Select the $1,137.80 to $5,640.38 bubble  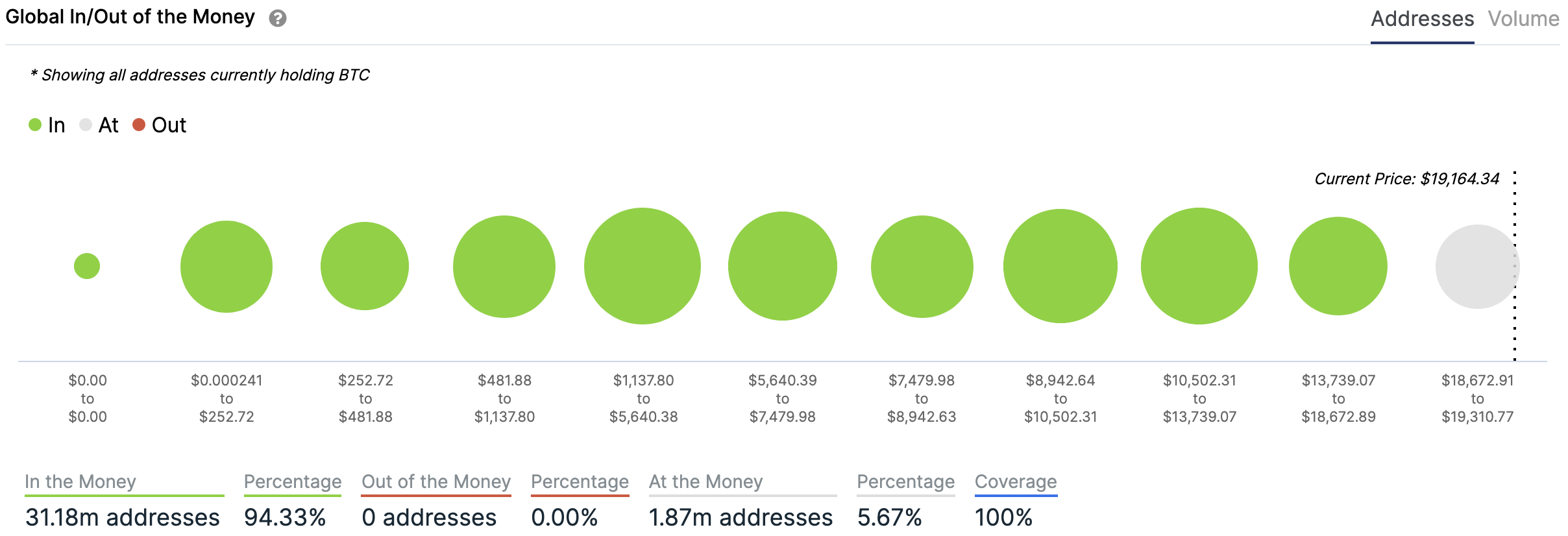(643, 266)
